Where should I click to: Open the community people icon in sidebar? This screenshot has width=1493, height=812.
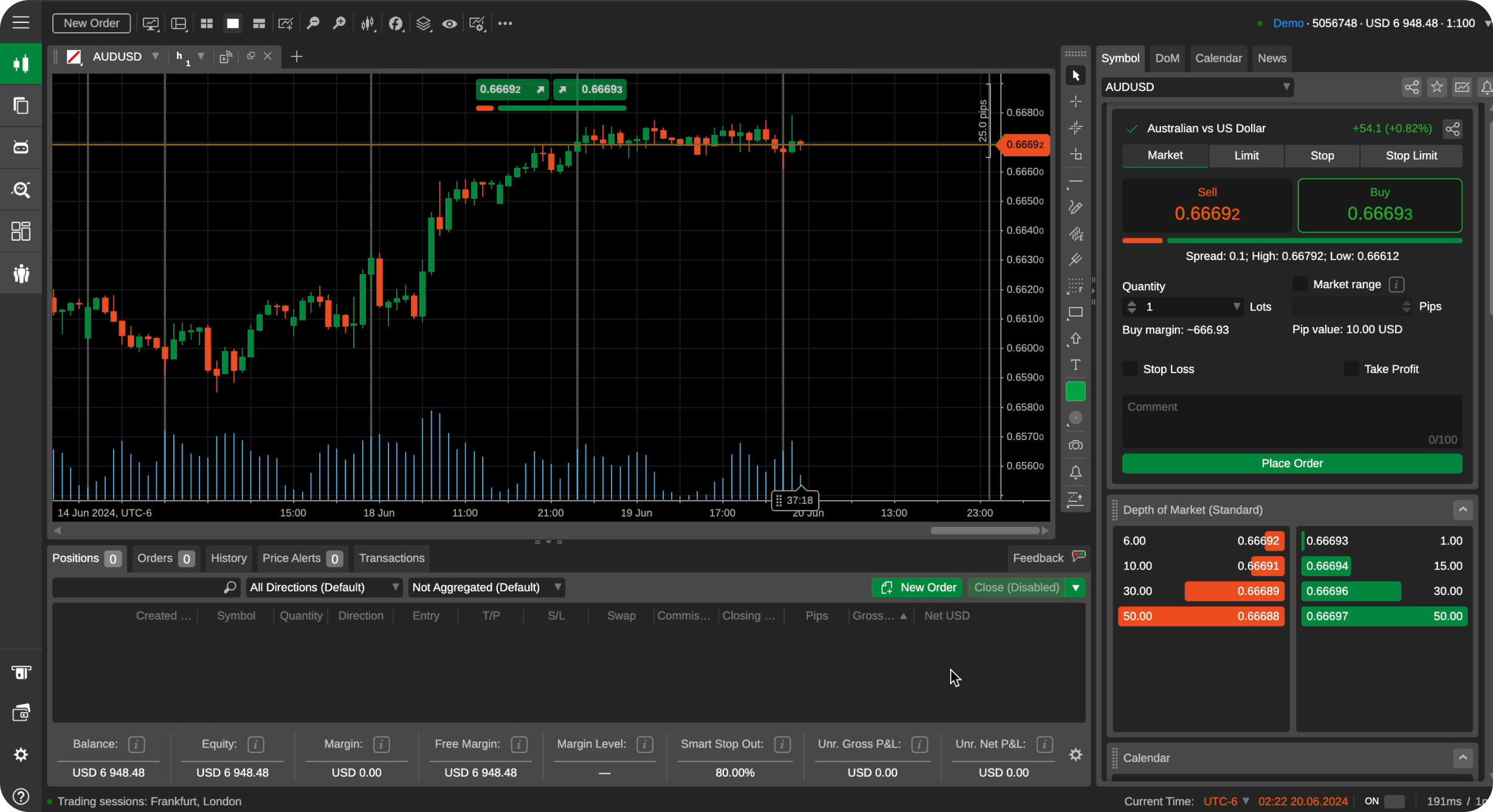pos(21,274)
